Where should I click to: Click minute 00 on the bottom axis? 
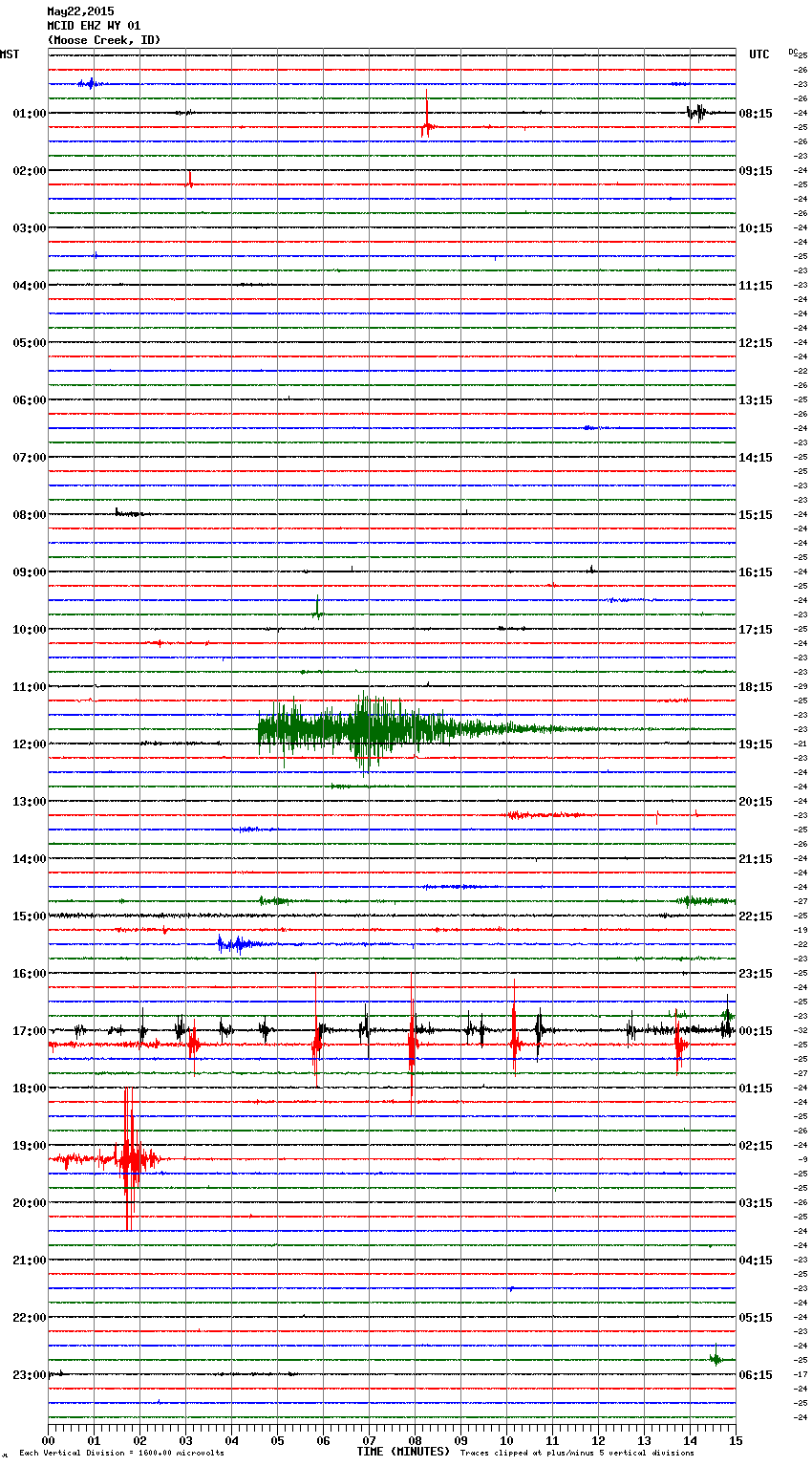[49, 1440]
